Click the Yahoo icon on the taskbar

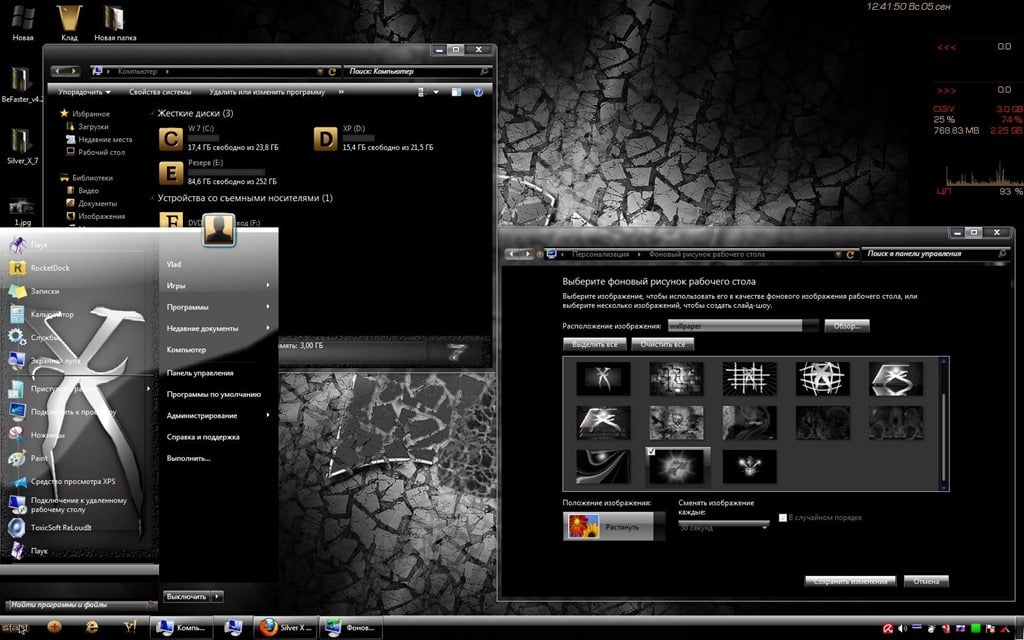coord(130,628)
